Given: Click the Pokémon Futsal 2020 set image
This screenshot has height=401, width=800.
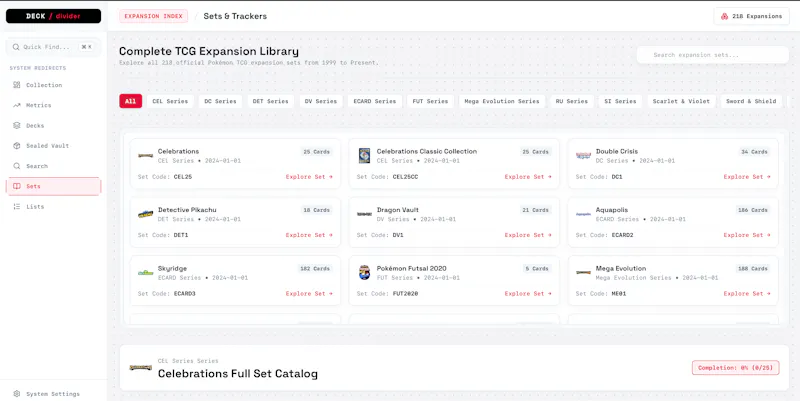Looking at the screenshot, I should pos(364,272).
